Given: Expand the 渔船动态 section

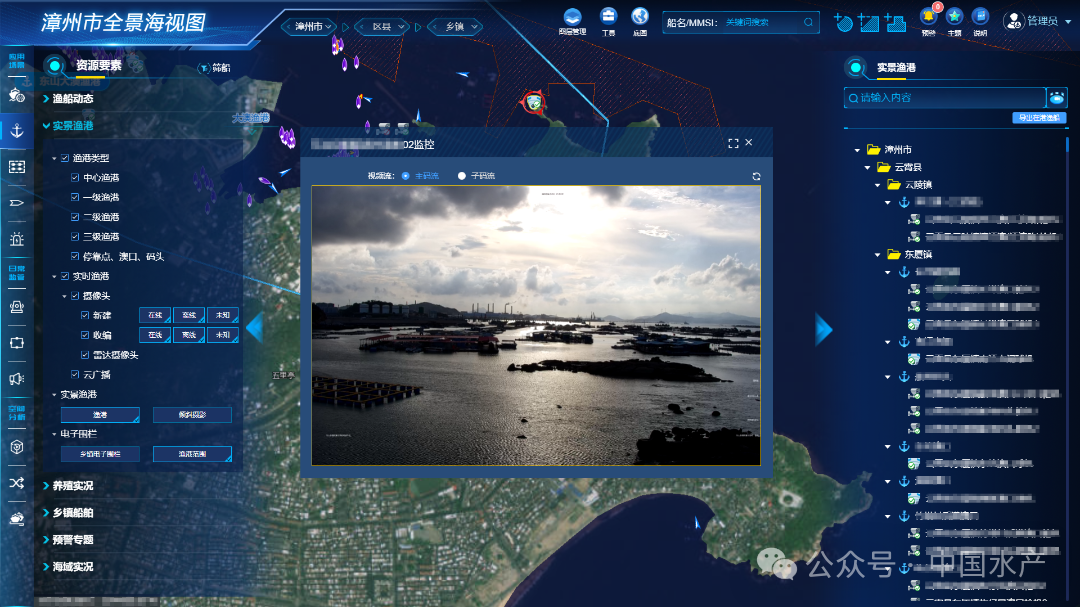Looking at the screenshot, I should click(x=69, y=99).
